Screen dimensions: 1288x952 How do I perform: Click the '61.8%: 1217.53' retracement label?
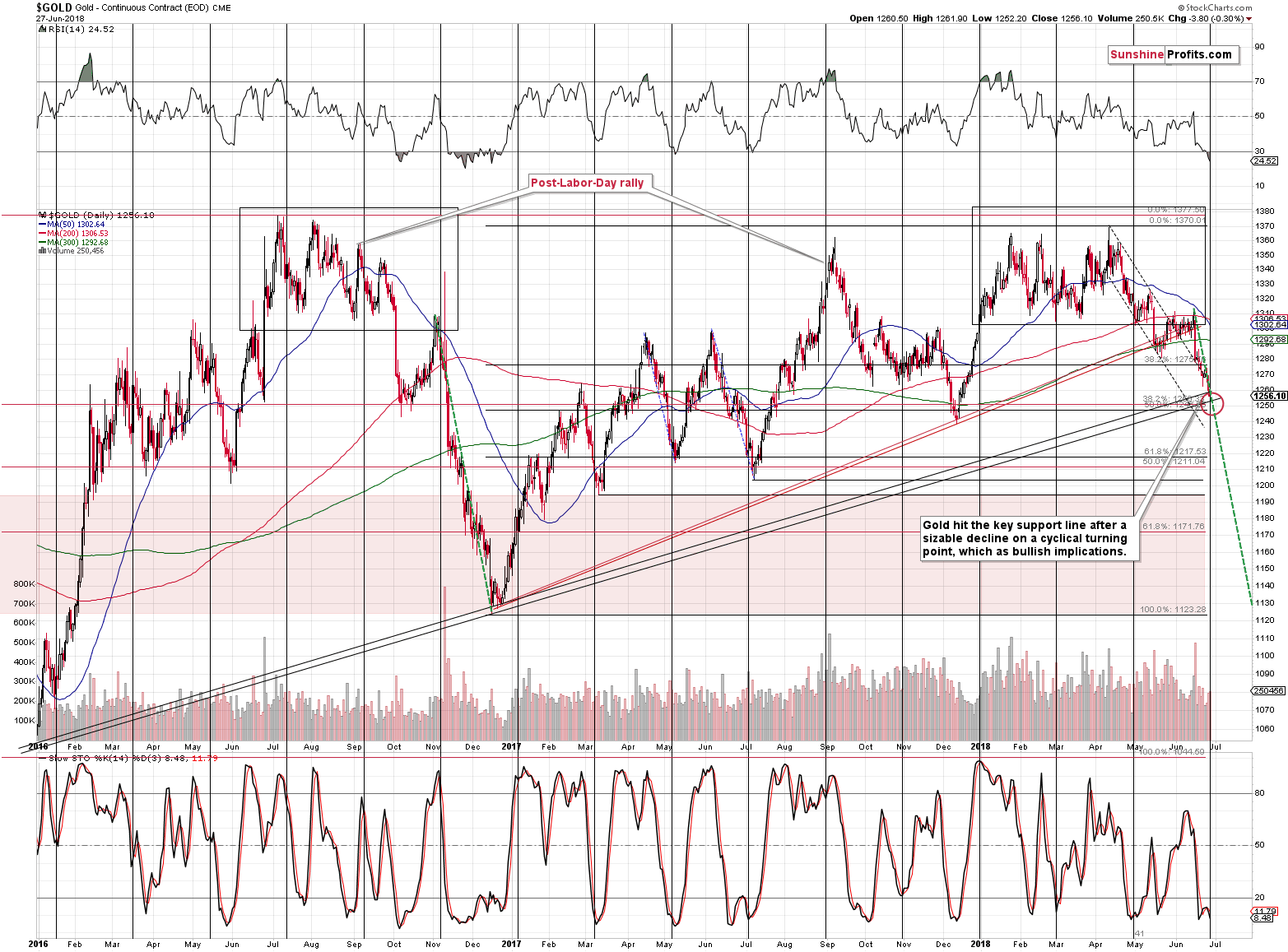click(1174, 451)
